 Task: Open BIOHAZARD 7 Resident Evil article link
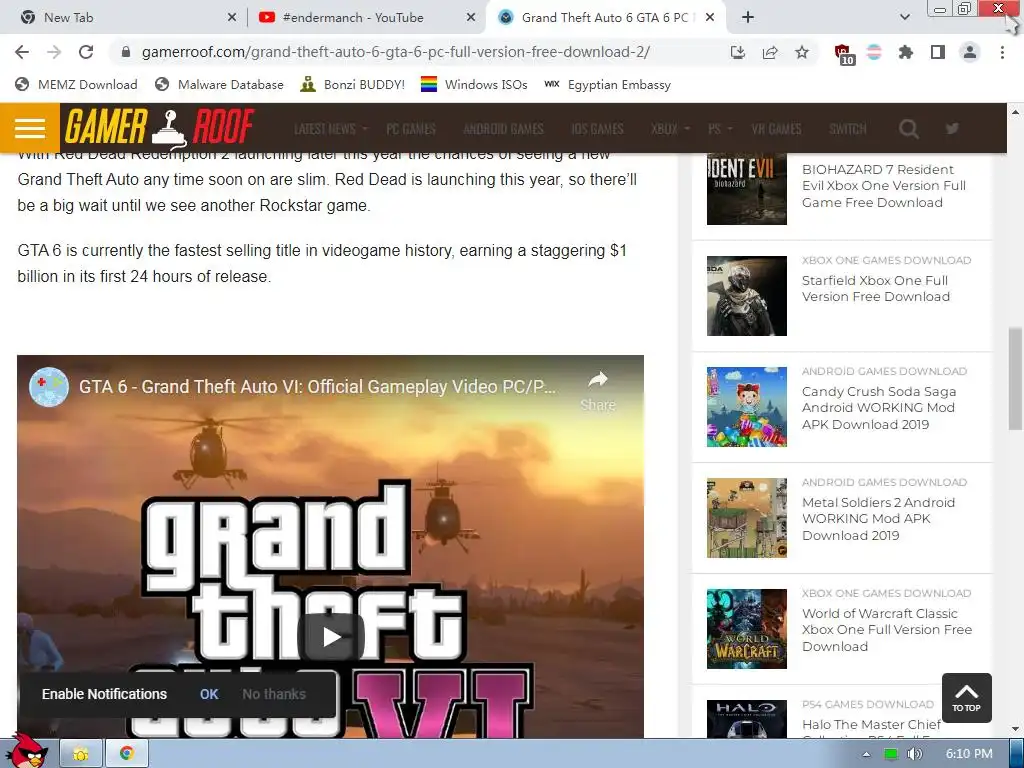(x=884, y=186)
